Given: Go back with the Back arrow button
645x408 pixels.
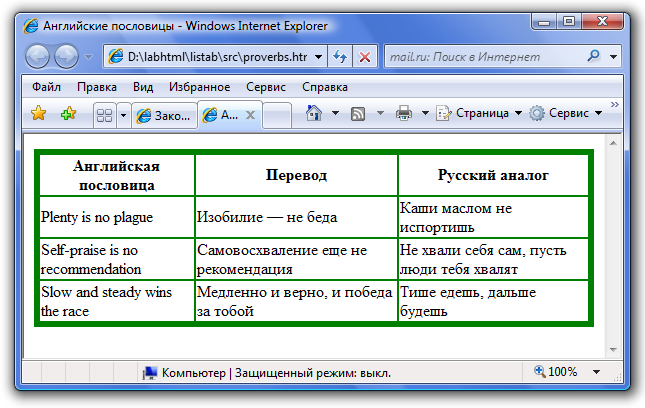Looking at the screenshot, I should 37,56.
